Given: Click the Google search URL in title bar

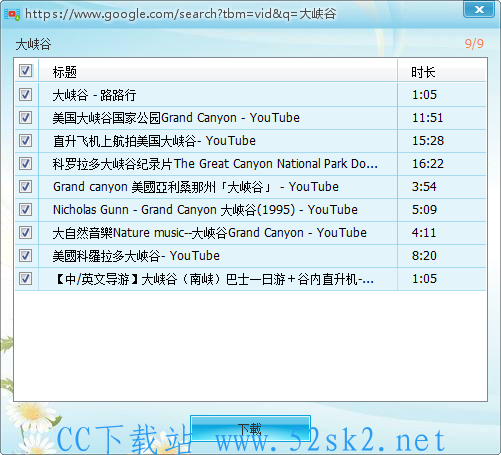Looking at the screenshot, I should [180, 14].
